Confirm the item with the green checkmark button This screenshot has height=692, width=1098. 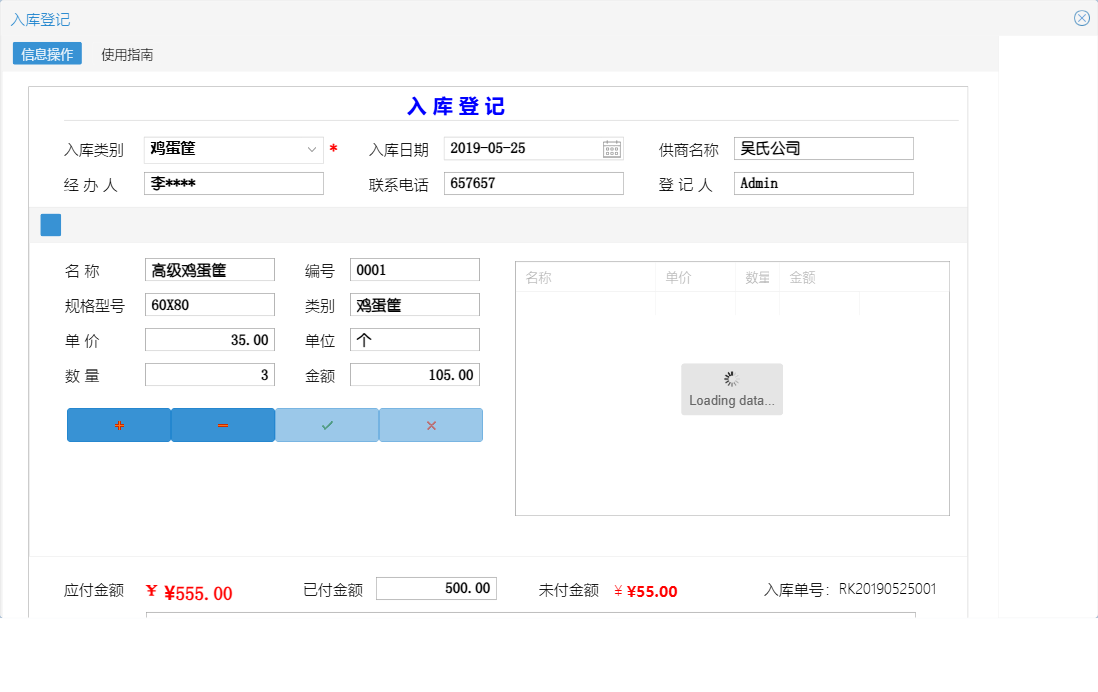(x=326, y=425)
